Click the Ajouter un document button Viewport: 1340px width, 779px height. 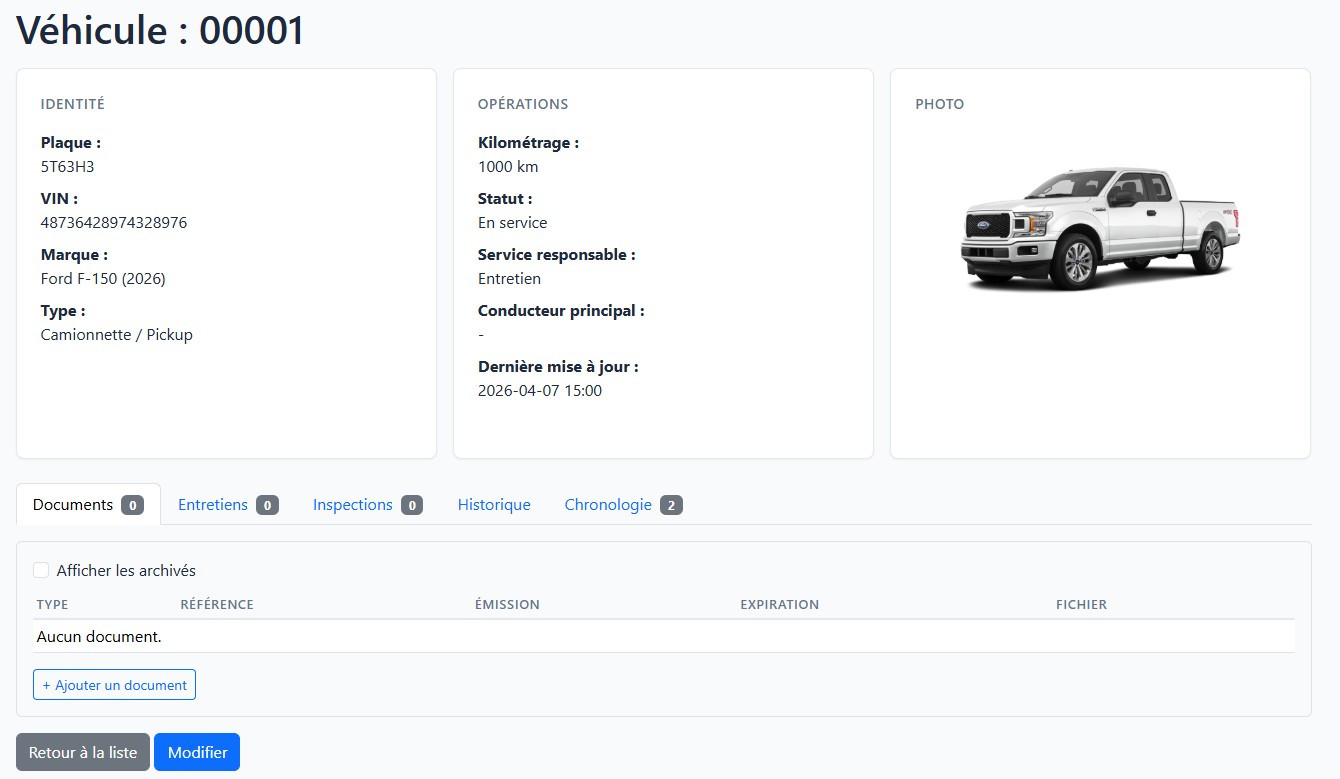(x=114, y=684)
